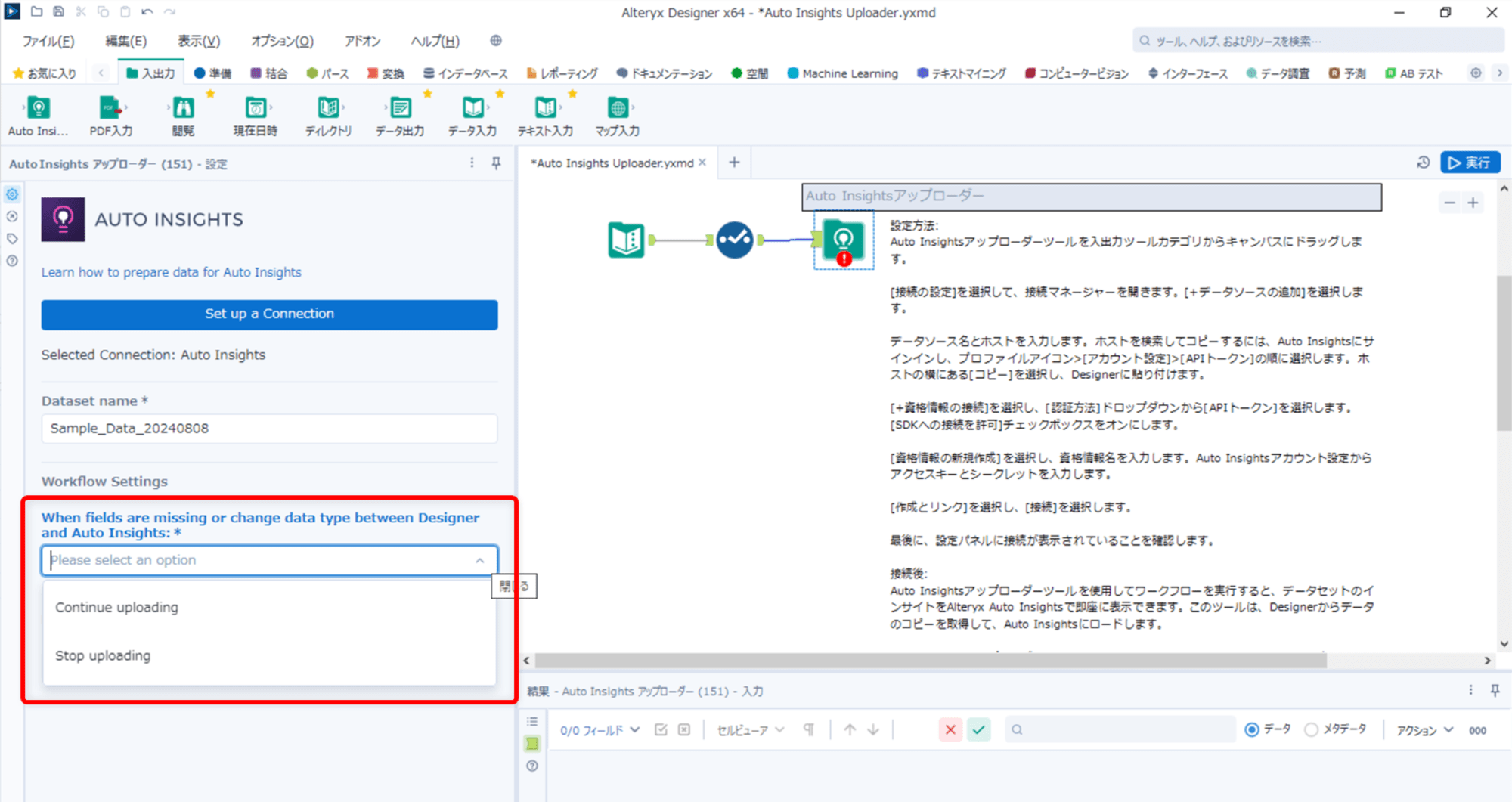This screenshot has width=1512, height=802.
Task: Click the red X cancel icon in results
Action: (x=950, y=729)
